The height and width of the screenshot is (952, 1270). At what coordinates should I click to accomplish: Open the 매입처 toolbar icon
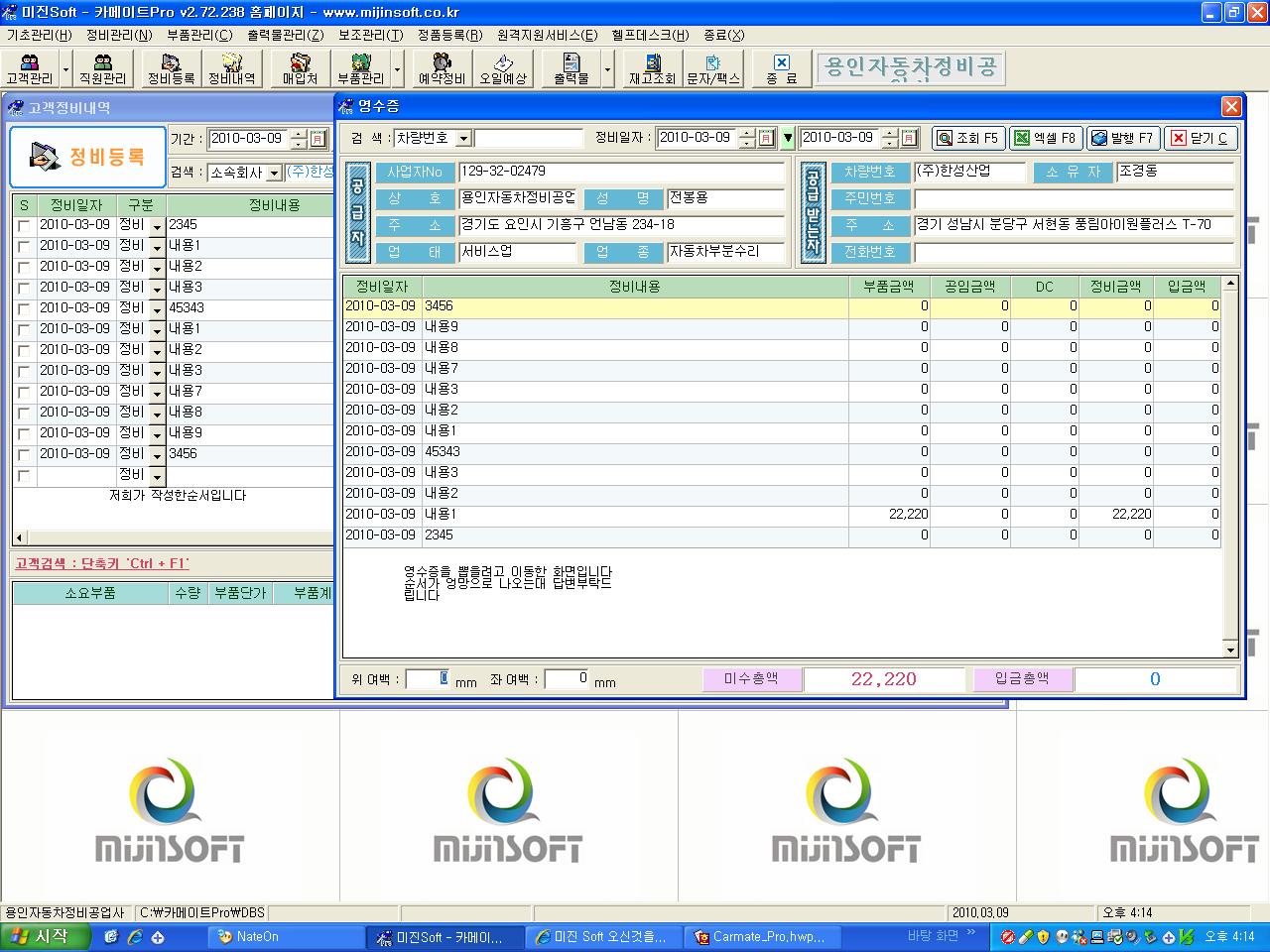point(301,68)
